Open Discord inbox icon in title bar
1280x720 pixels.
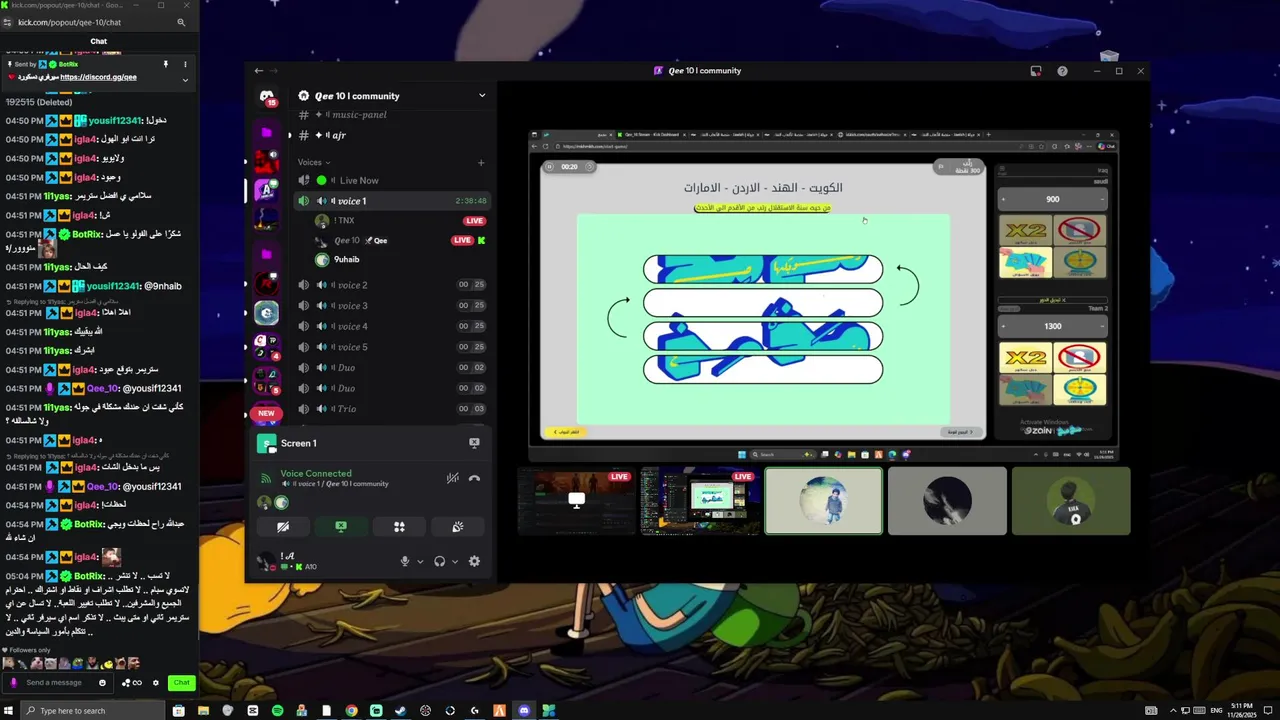point(1036,71)
